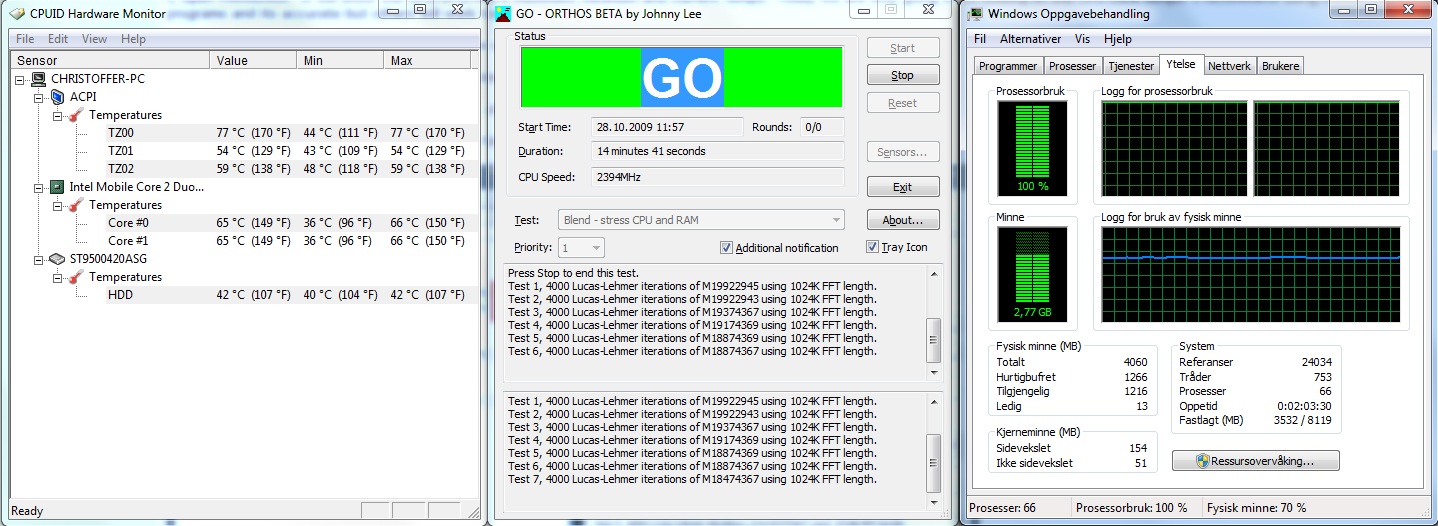Collapse HDD Temperatures branch

click(58, 277)
